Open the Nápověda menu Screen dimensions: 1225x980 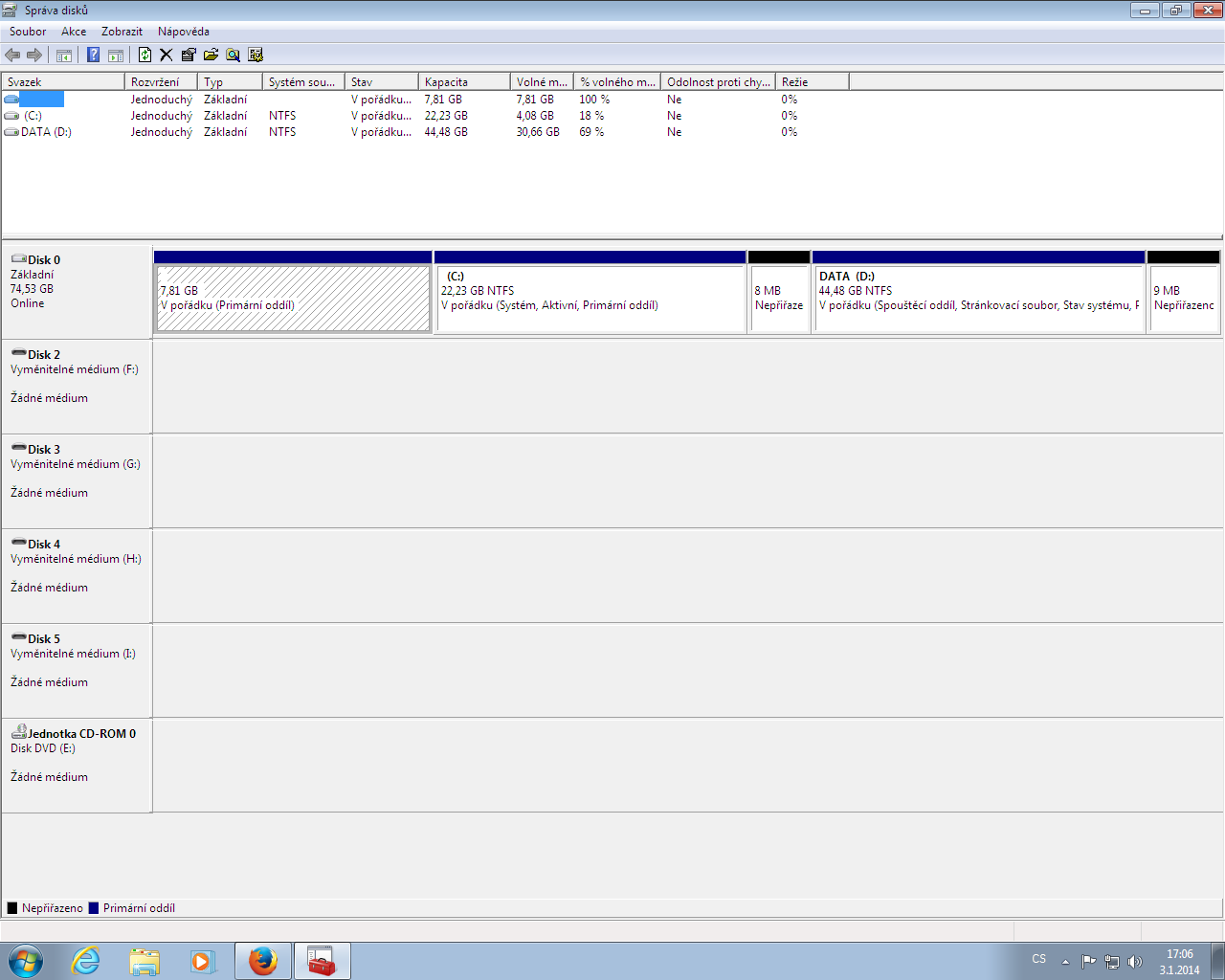184,32
